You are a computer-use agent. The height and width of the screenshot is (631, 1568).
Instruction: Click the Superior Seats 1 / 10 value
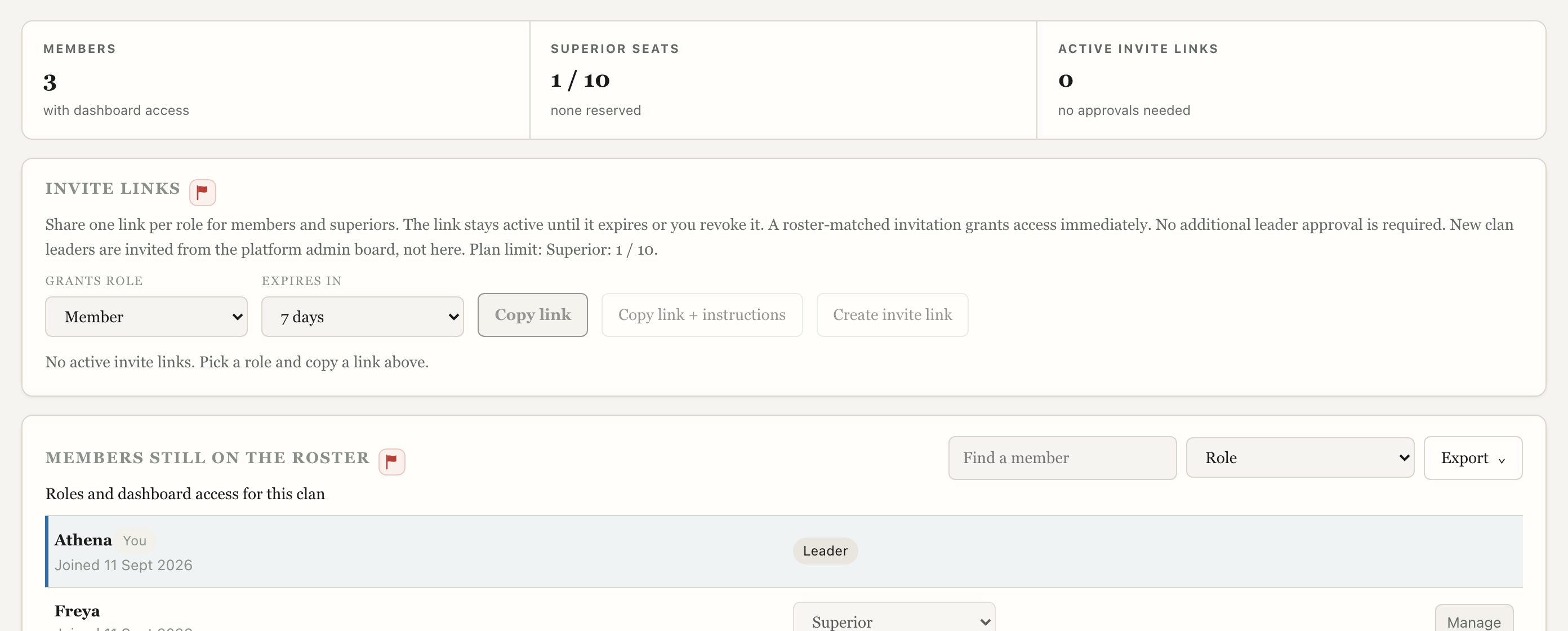(x=580, y=81)
